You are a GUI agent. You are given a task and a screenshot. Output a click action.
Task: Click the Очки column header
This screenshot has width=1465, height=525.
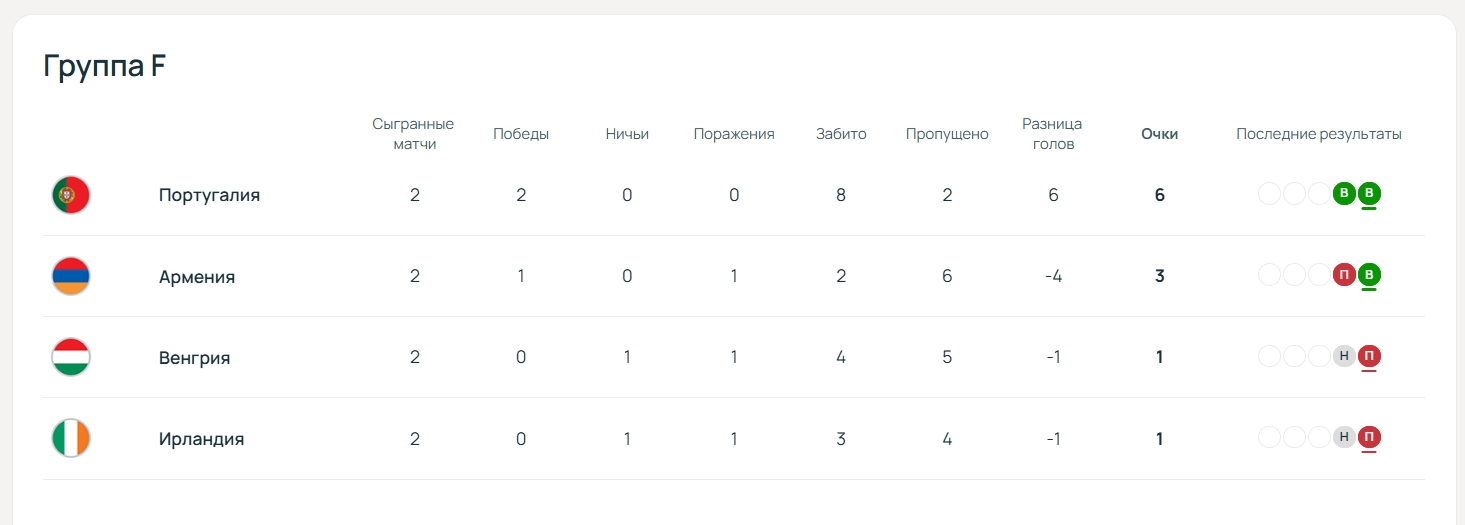1160,134
